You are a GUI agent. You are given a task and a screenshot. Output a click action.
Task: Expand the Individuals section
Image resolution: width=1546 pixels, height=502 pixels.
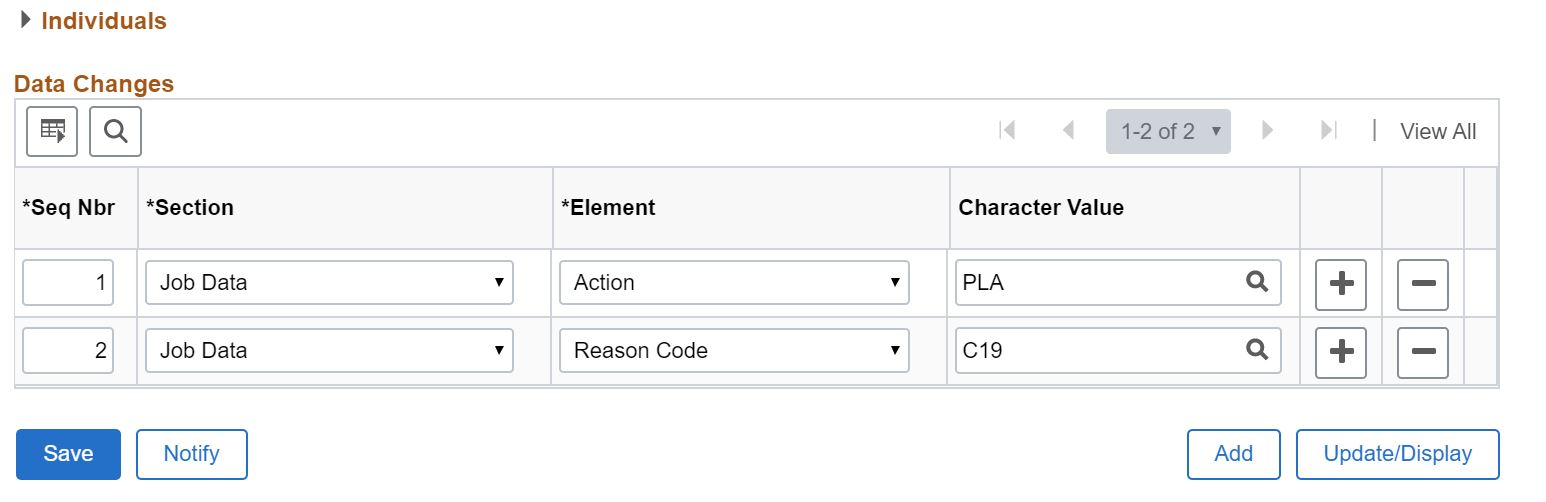(26, 20)
